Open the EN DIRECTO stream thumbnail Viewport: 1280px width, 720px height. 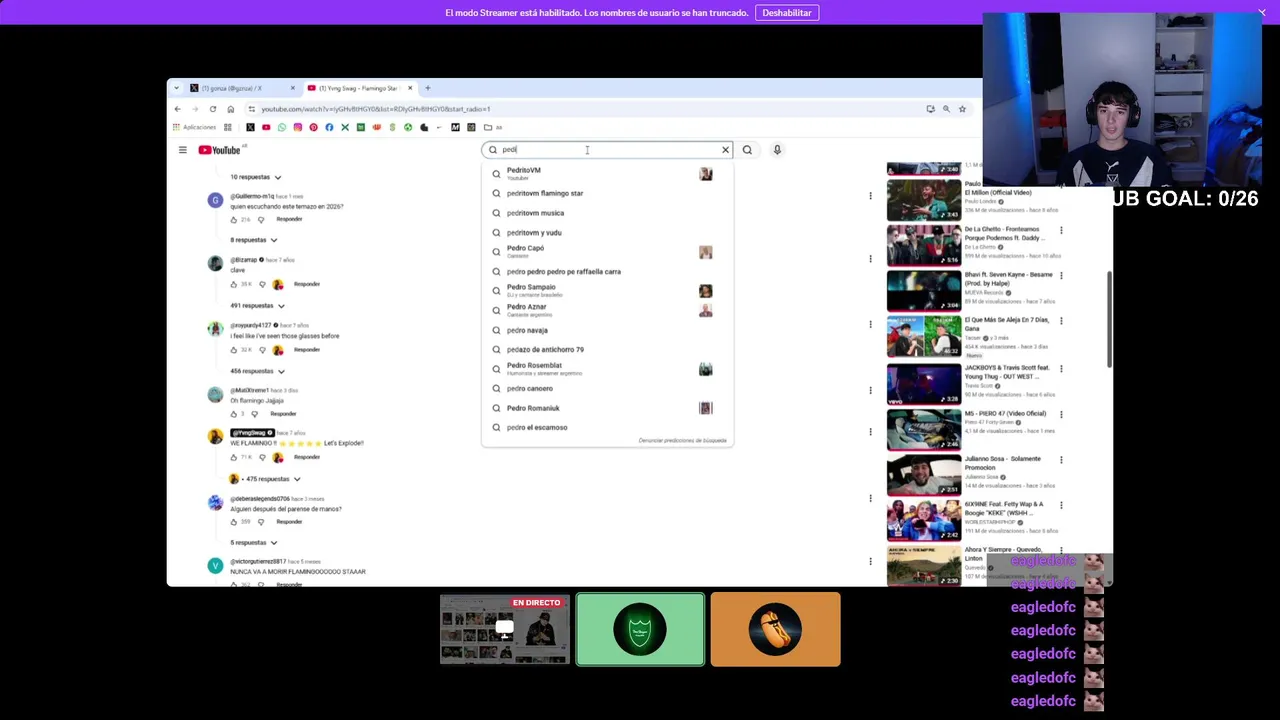[505, 630]
